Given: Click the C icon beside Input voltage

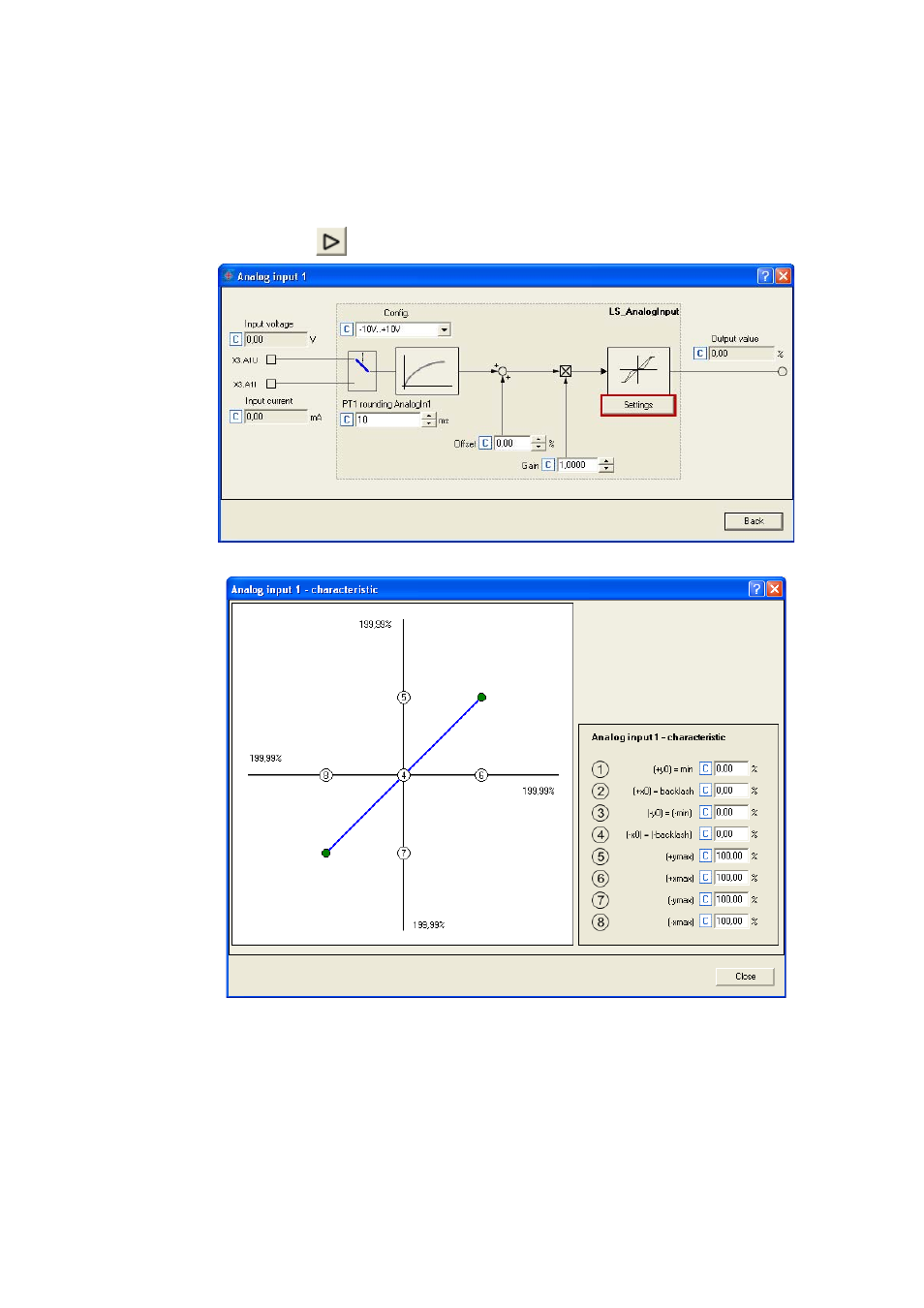Looking at the screenshot, I should tap(235, 339).
